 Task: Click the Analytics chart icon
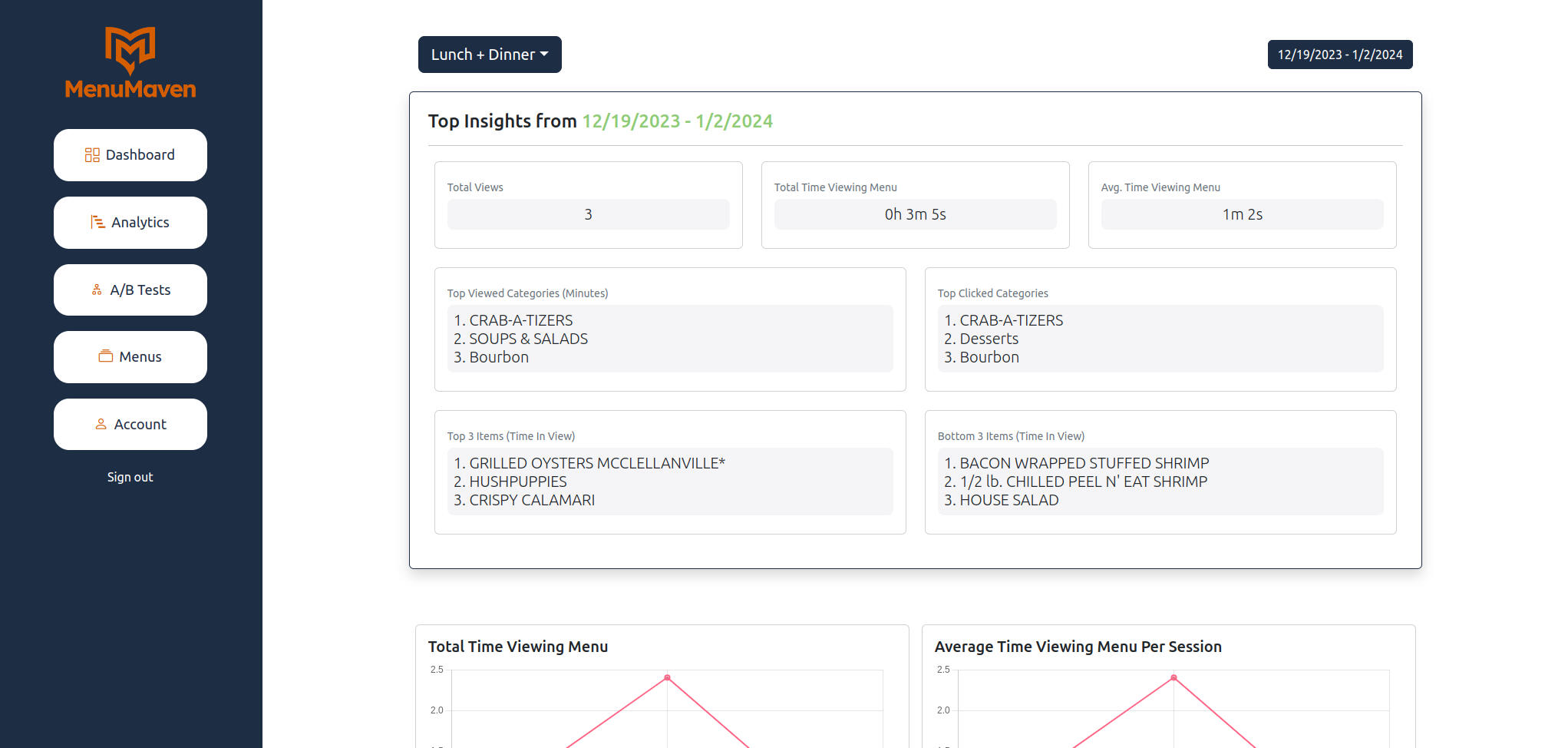[x=97, y=223]
